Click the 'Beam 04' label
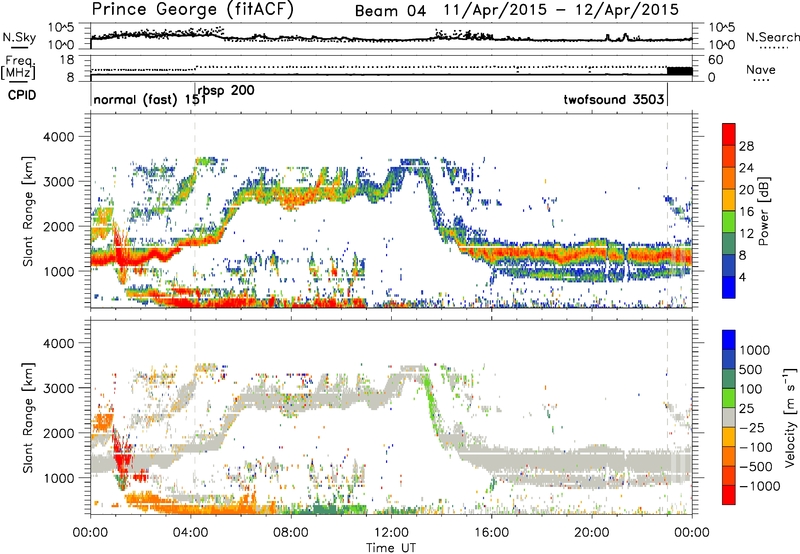800x554 pixels. click(x=390, y=11)
